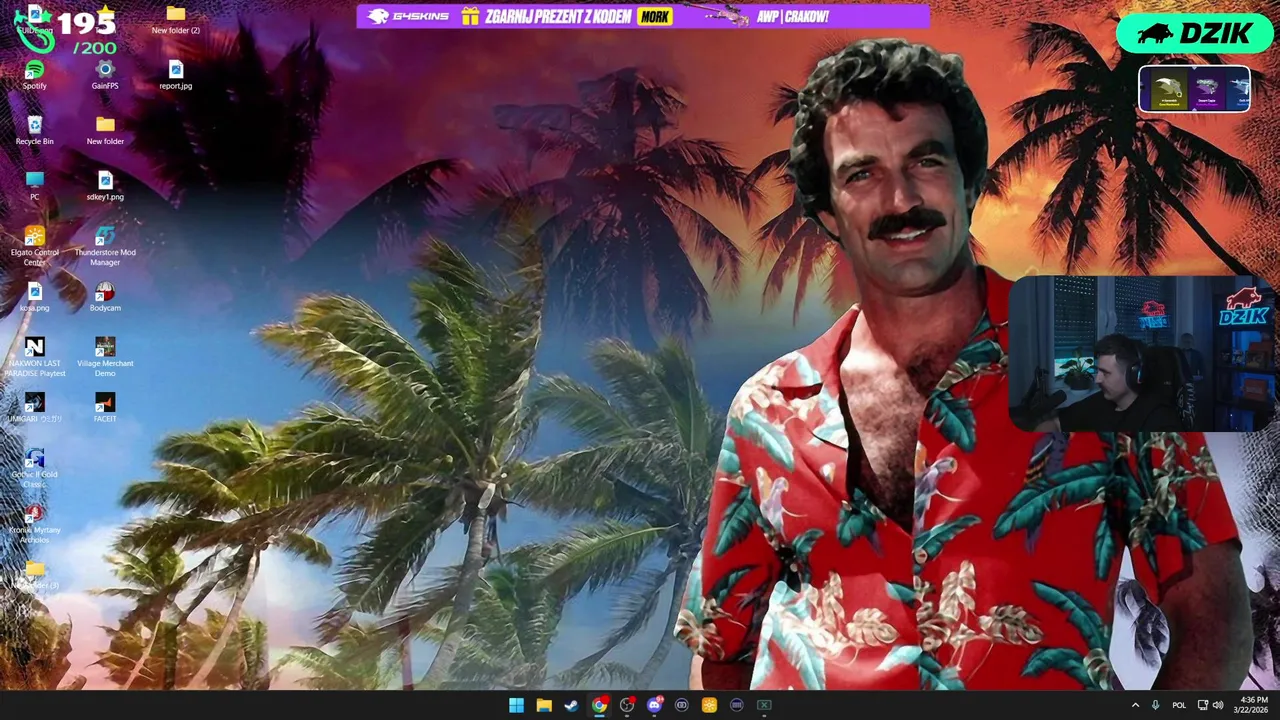Launch the GainFPS desktop shortcut

(105, 75)
